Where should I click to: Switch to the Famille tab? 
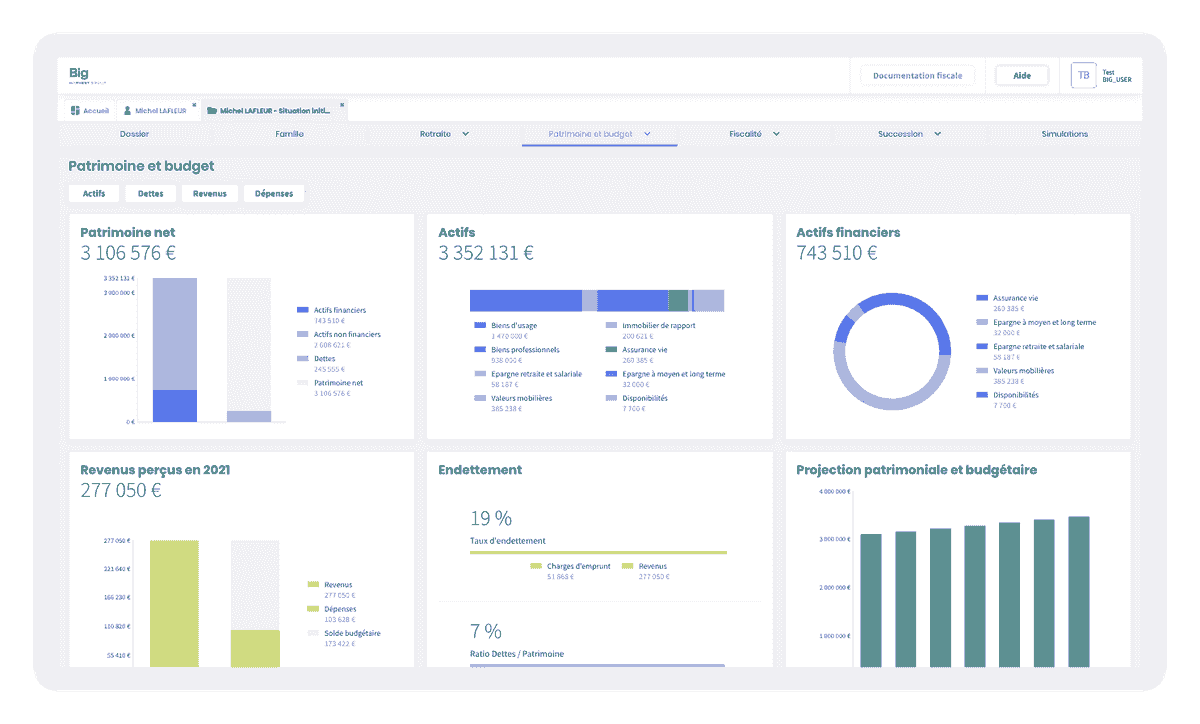(x=289, y=134)
